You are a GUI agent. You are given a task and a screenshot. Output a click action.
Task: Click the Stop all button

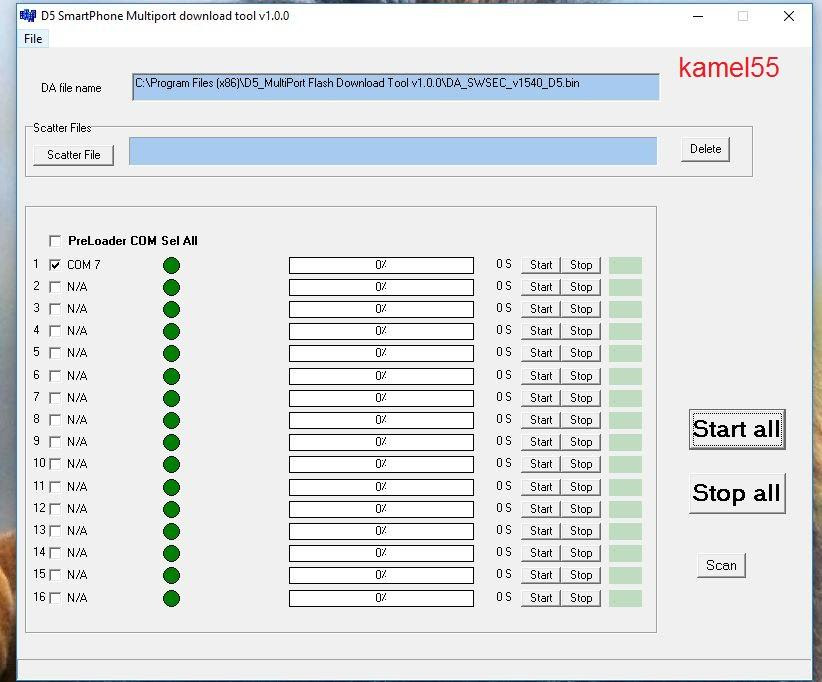coord(737,493)
